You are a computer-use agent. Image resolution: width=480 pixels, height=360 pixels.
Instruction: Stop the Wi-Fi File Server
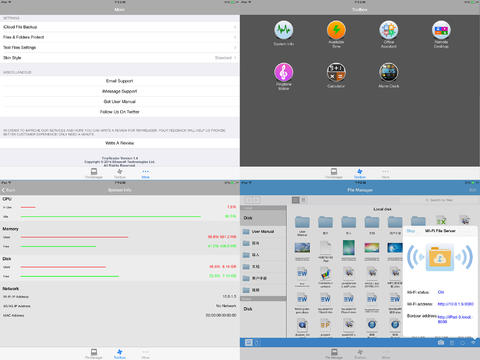pyautogui.click(x=411, y=231)
